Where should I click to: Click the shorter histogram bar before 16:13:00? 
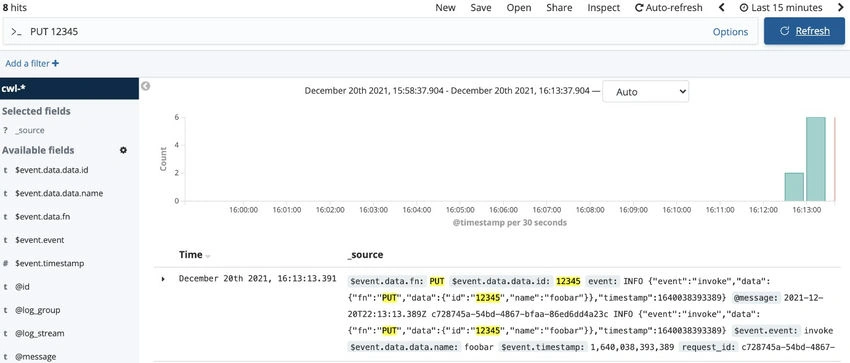794,187
